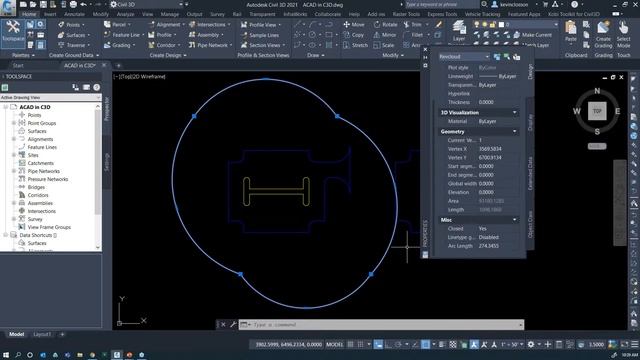Expand the Point Groups tree node
This screenshot has height=360, width=640.
click(x=14, y=123)
